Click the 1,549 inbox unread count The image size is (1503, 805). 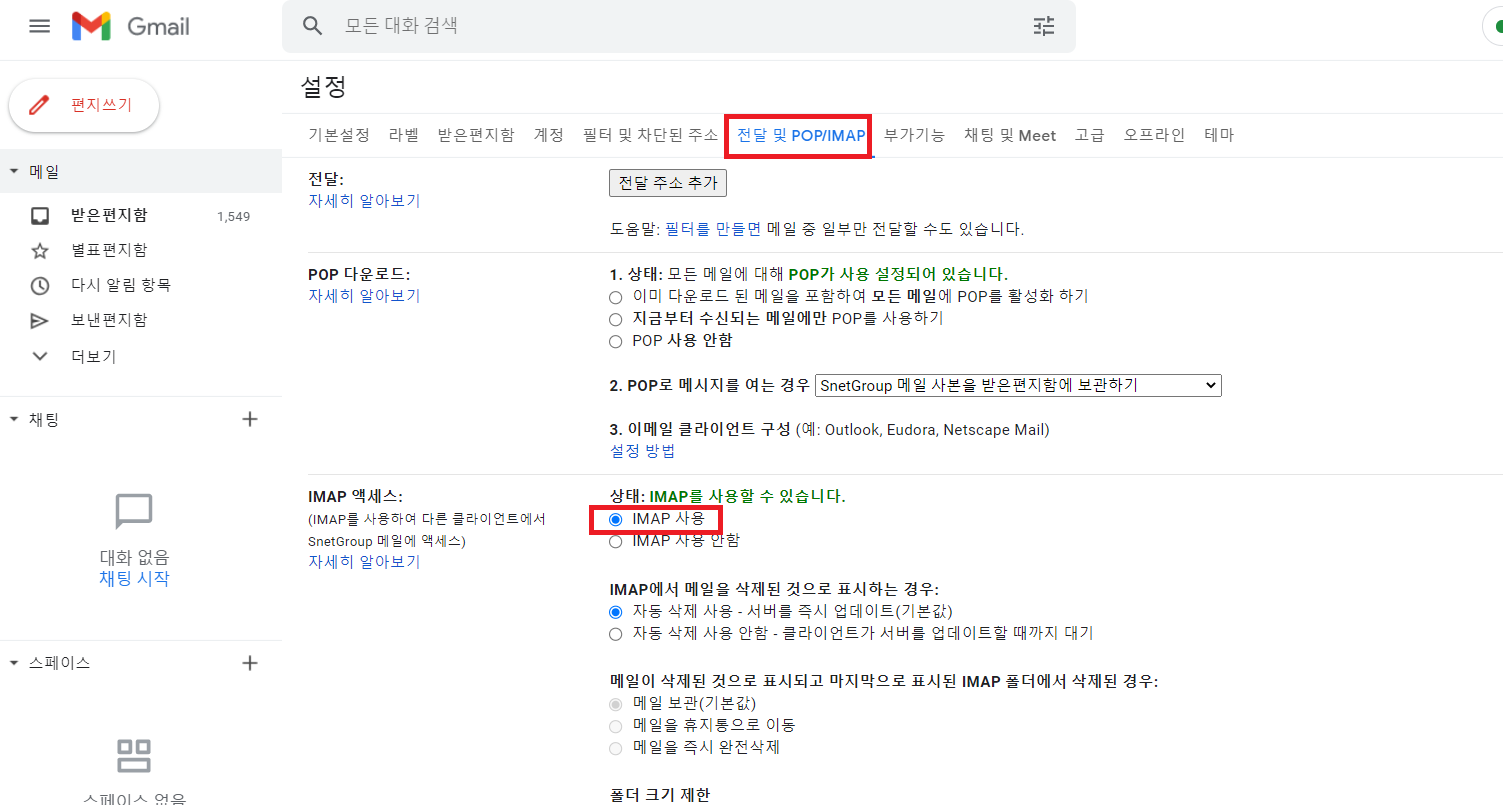233,216
